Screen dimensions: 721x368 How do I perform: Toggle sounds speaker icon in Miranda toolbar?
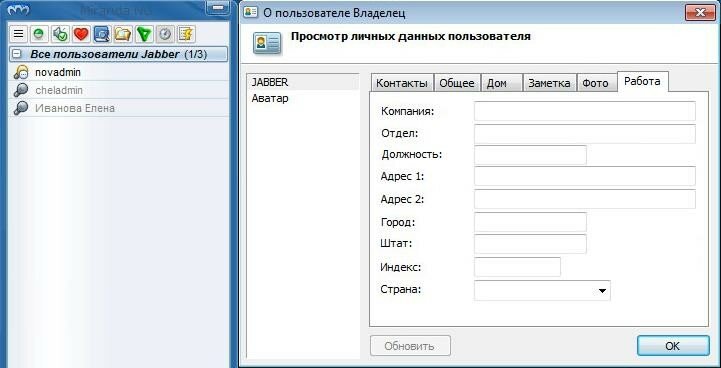pos(60,34)
